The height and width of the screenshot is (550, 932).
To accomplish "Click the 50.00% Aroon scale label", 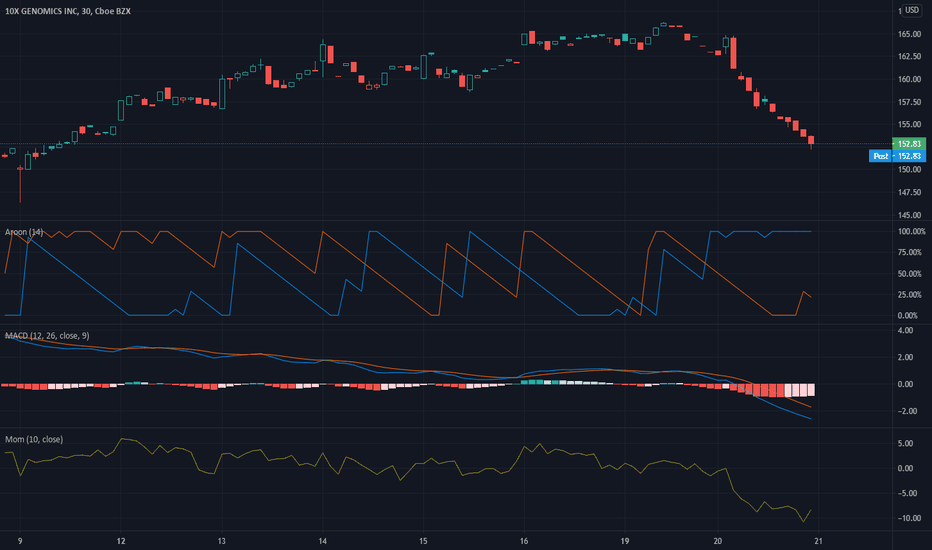I will point(911,274).
